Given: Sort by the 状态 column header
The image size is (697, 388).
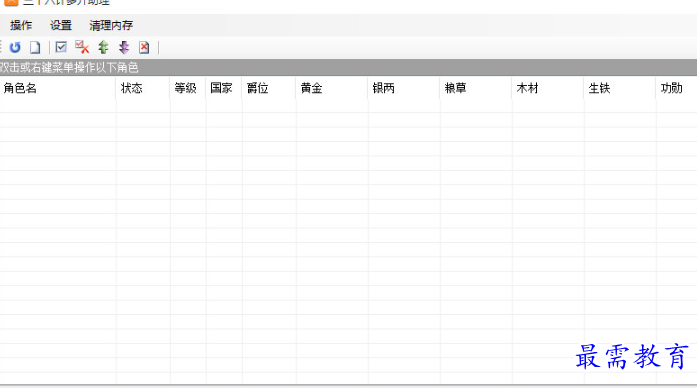Looking at the screenshot, I should (143, 88).
